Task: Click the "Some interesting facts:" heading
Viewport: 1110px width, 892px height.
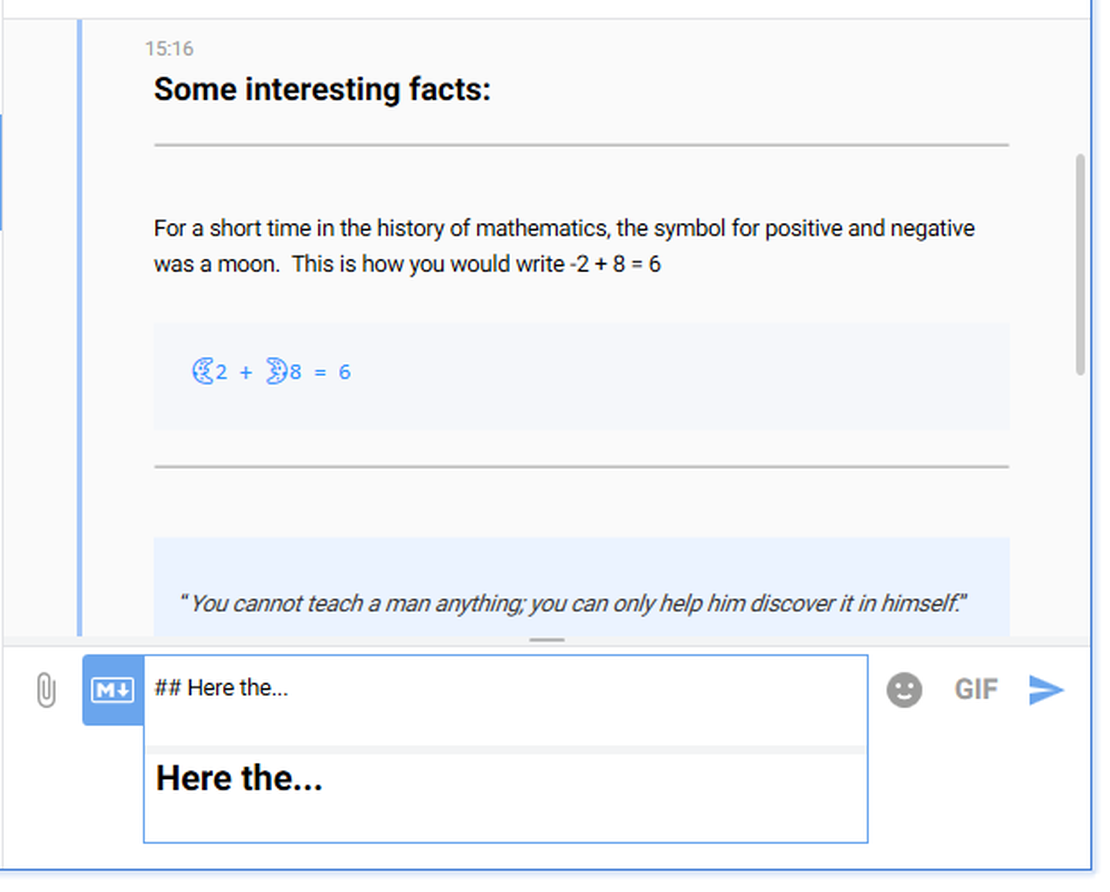Action: 322,90
